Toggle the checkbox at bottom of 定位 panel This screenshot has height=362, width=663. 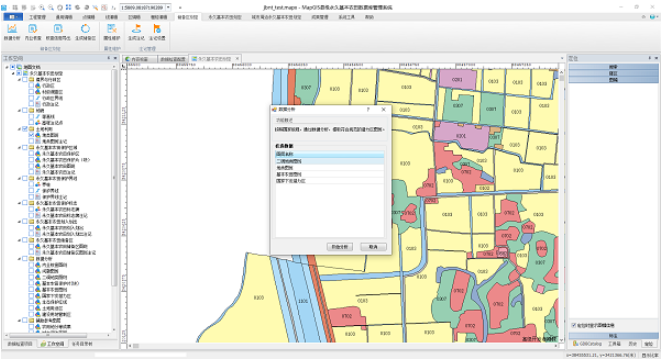point(574,325)
